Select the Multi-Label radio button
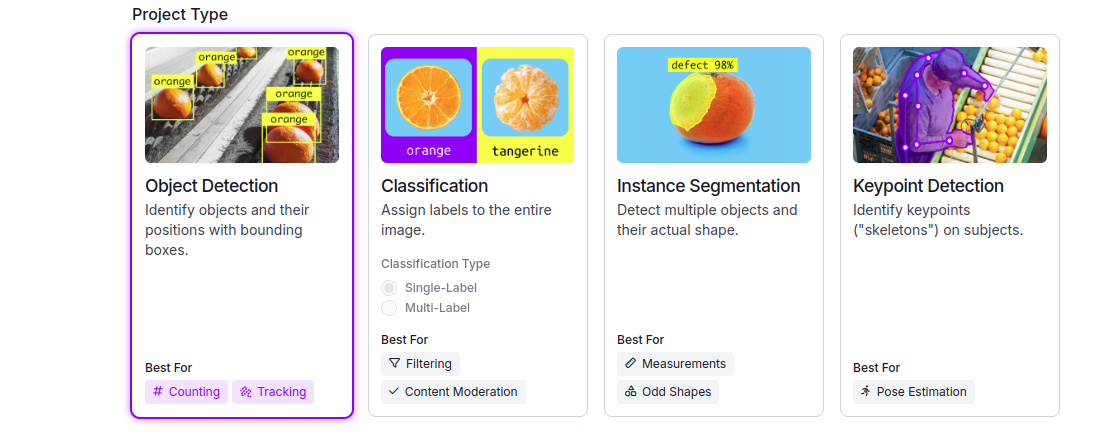This screenshot has width=1097, height=434. coord(389,308)
